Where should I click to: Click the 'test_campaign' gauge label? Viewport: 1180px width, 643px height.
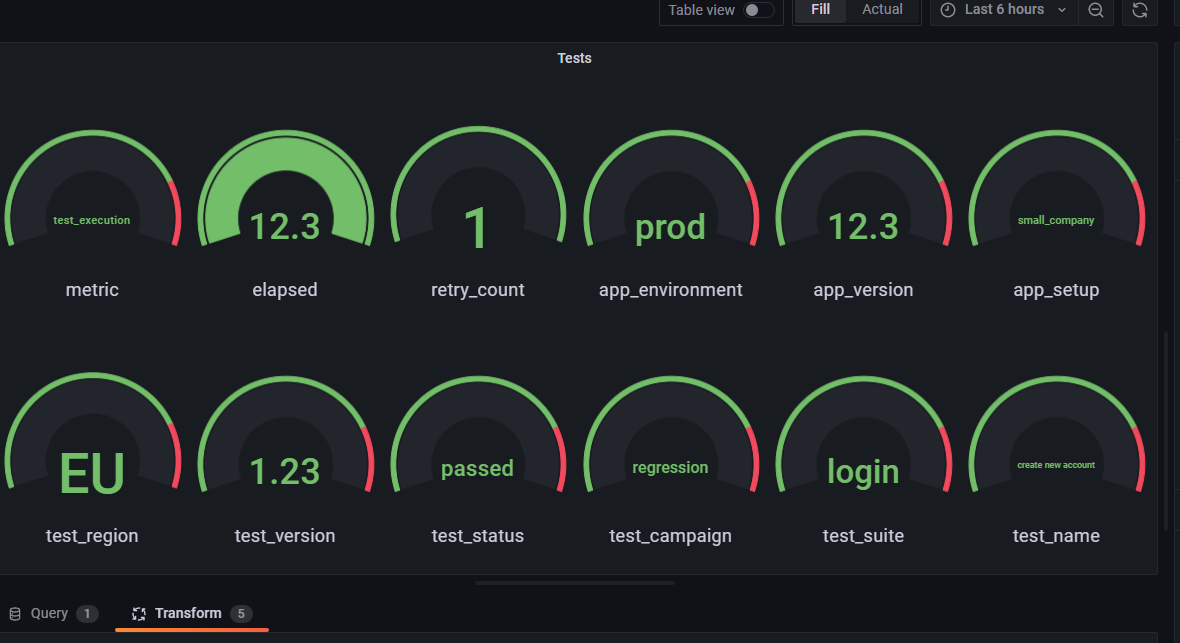[x=671, y=536]
